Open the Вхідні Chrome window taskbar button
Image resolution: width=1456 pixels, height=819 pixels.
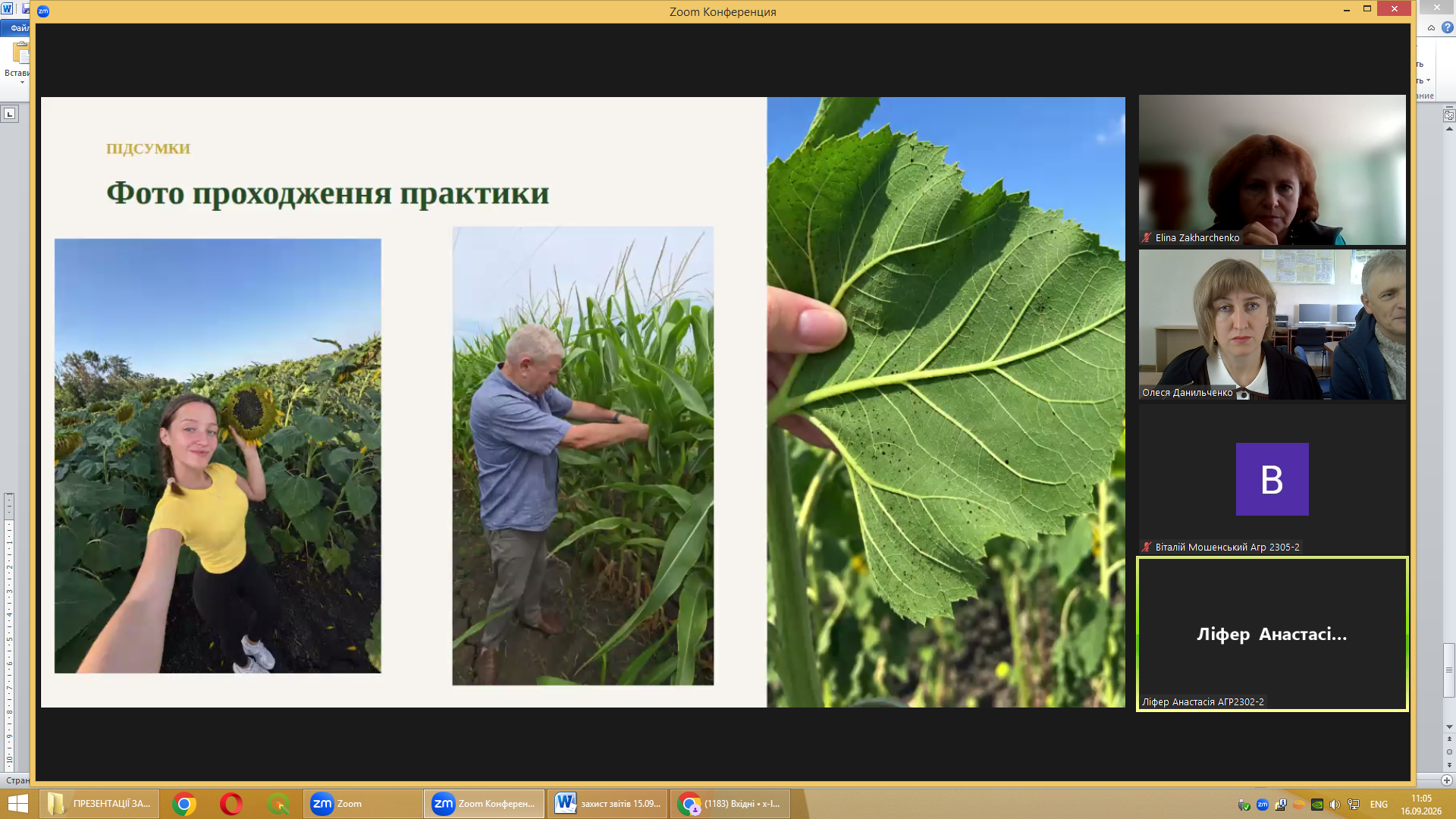tap(730, 804)
